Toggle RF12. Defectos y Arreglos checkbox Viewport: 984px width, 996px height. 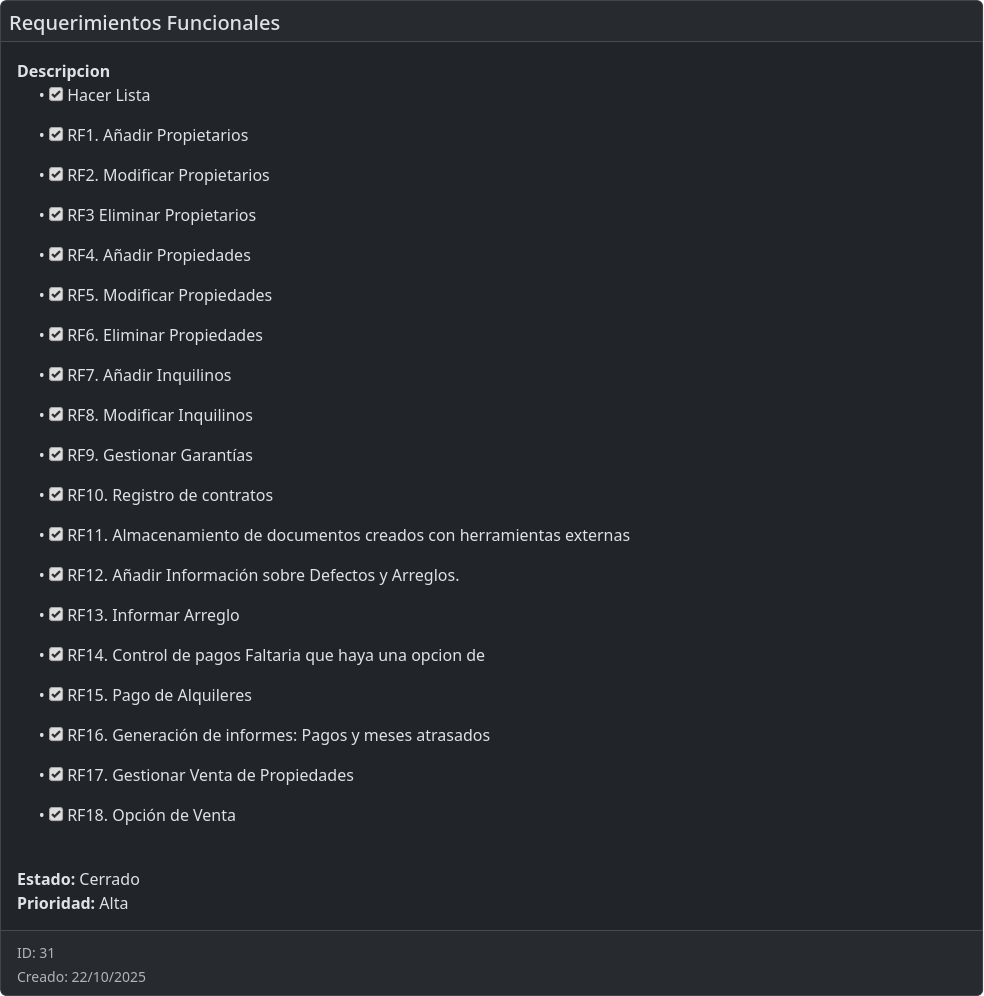tap(56, 575)
